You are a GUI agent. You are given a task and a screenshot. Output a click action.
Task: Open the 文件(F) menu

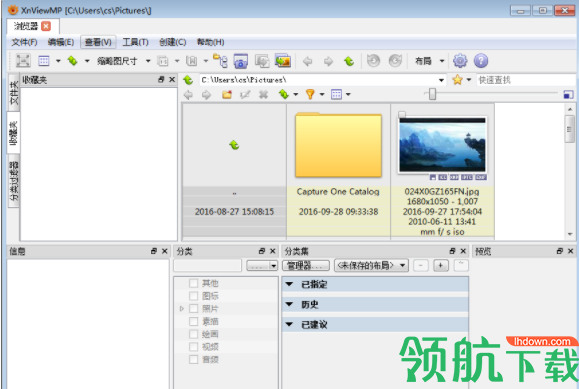pyautogui.click(x=24, y=42)
